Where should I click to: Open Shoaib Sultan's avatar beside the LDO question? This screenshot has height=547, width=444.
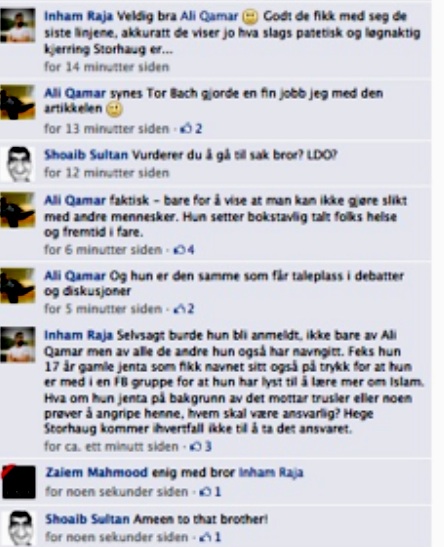pos(18,164)
